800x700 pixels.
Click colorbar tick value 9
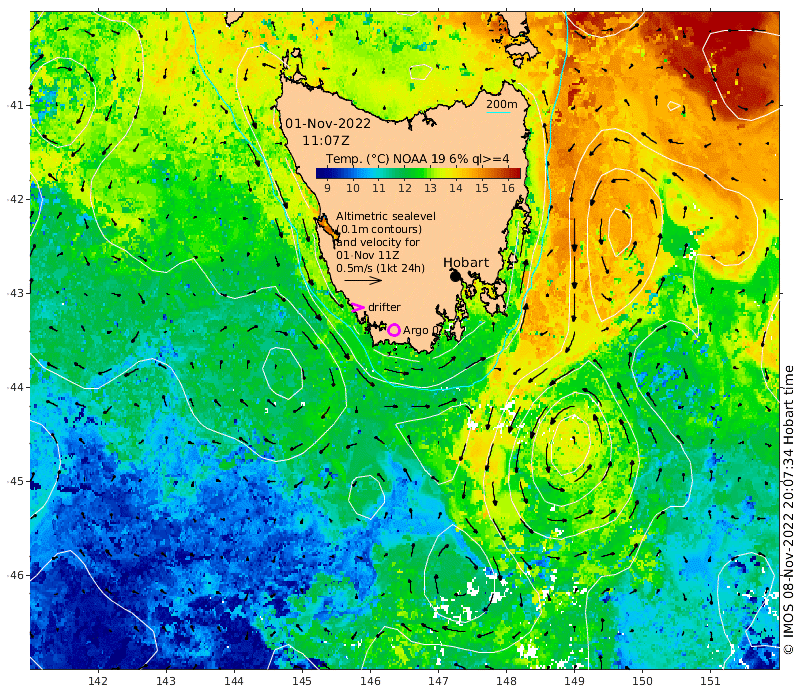[x=327, y=188]
